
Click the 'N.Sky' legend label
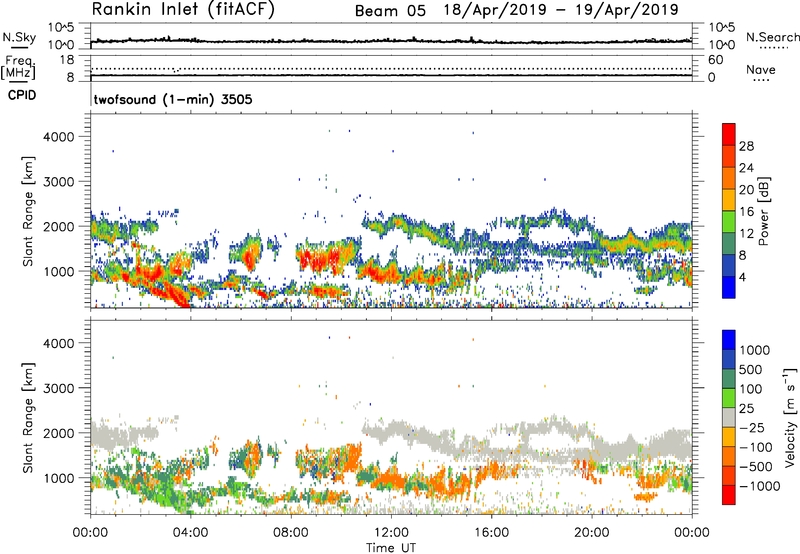pos(19,37)
